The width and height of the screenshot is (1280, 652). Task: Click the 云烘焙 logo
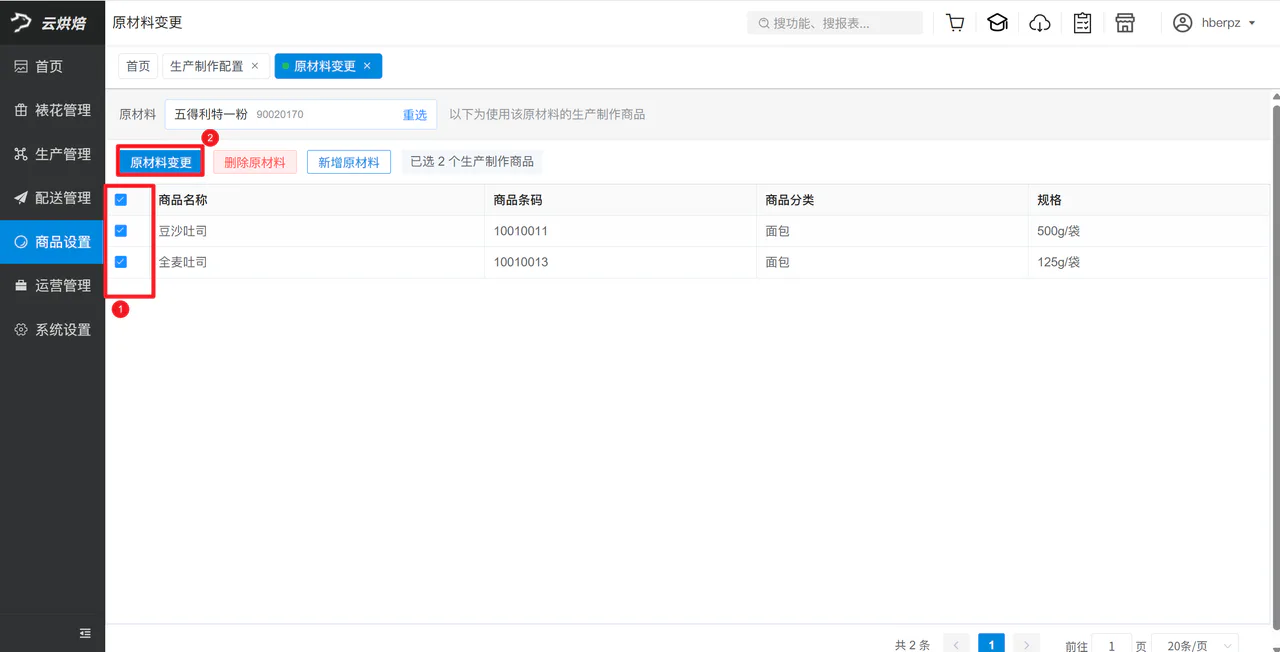pyautogui.click(x=51, y=23)
